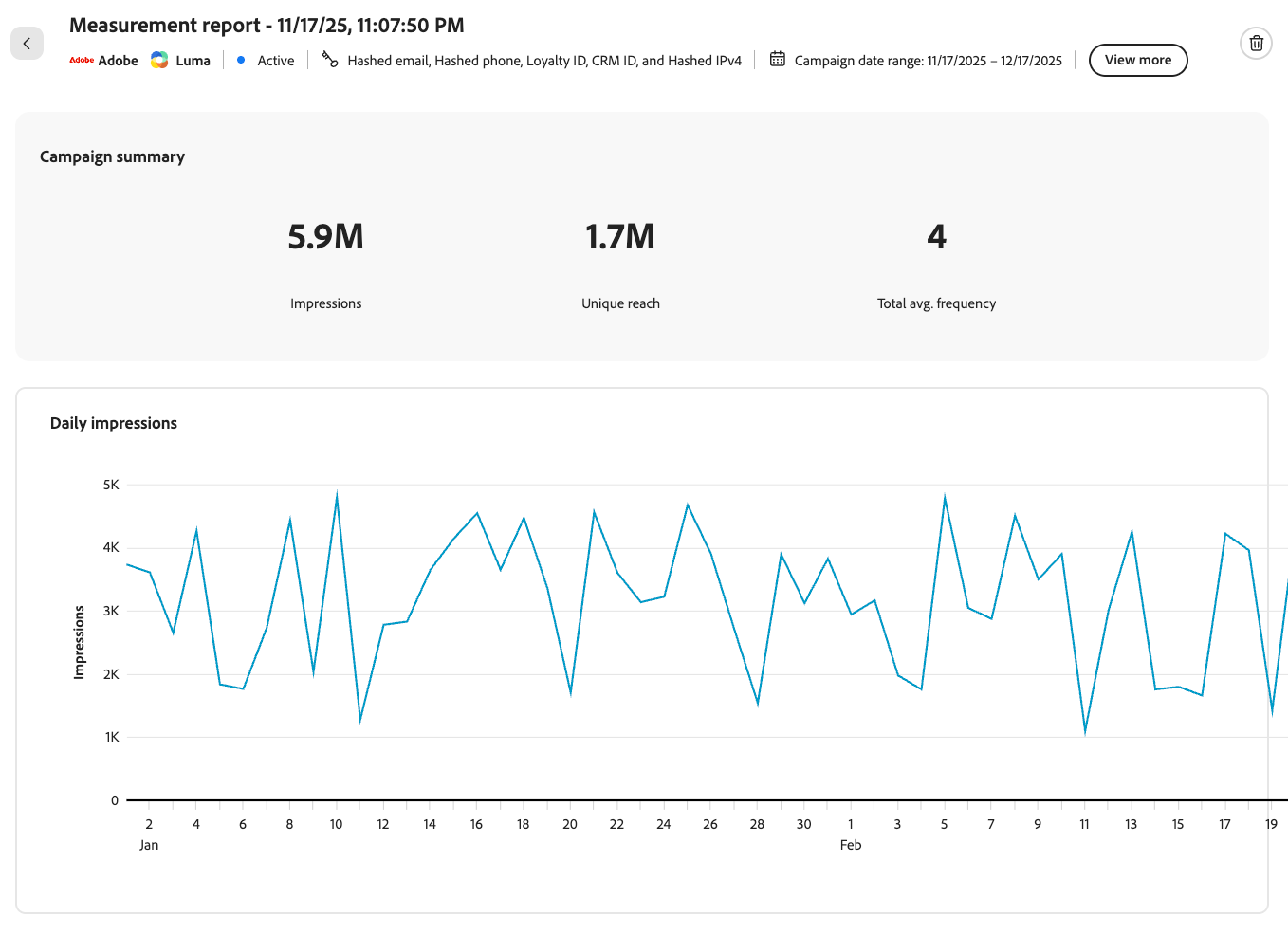The image size is (1288, 936).
Task: Click the campaign date range text
Action: (928, 61)
